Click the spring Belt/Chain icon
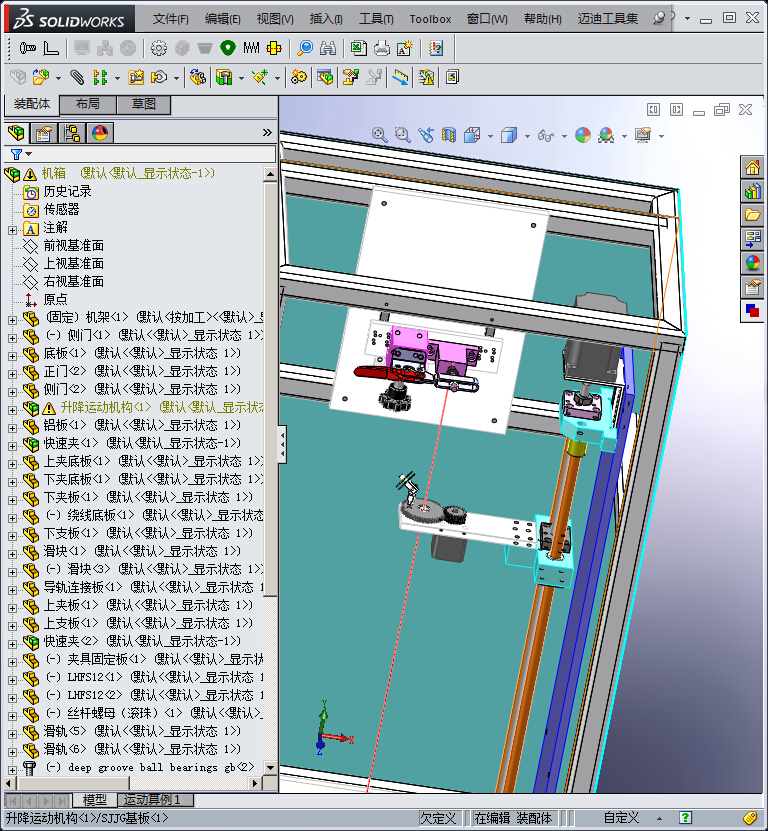 (251, 48)
